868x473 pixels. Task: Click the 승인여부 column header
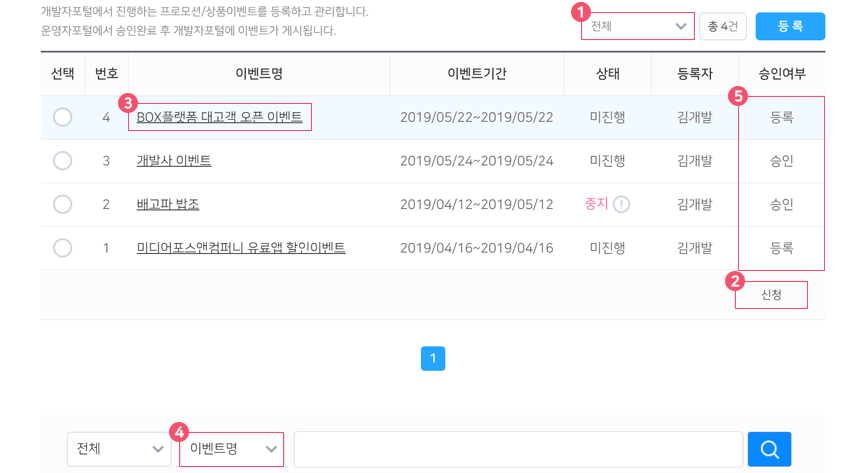click(x=782, y=74)
